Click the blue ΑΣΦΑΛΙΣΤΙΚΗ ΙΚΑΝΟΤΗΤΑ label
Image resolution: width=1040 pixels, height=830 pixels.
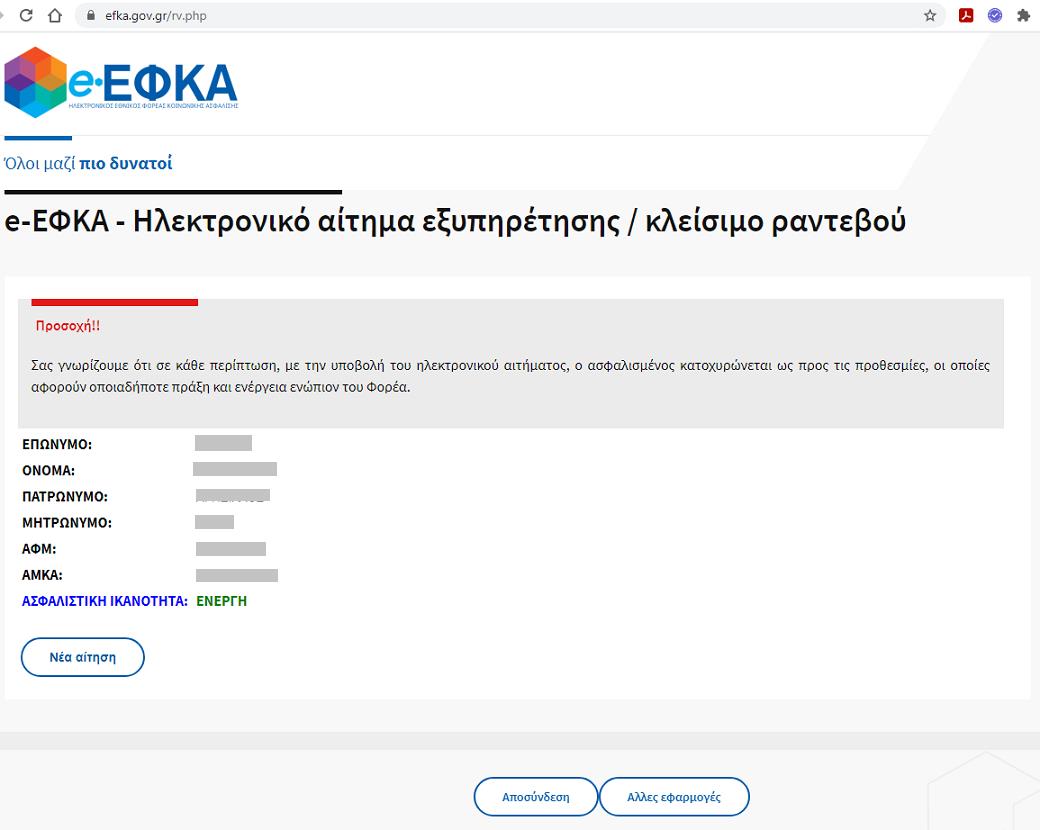105,601
